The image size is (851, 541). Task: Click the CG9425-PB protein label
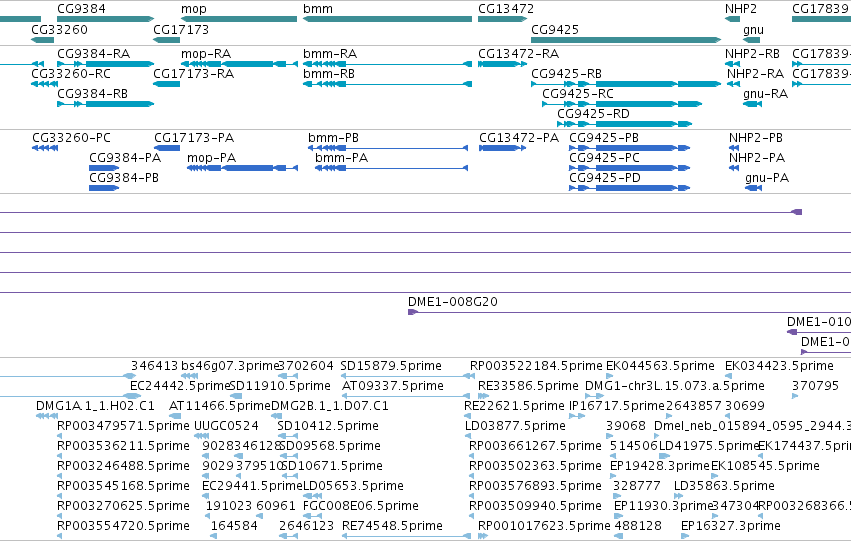click(x=604, y=137)
